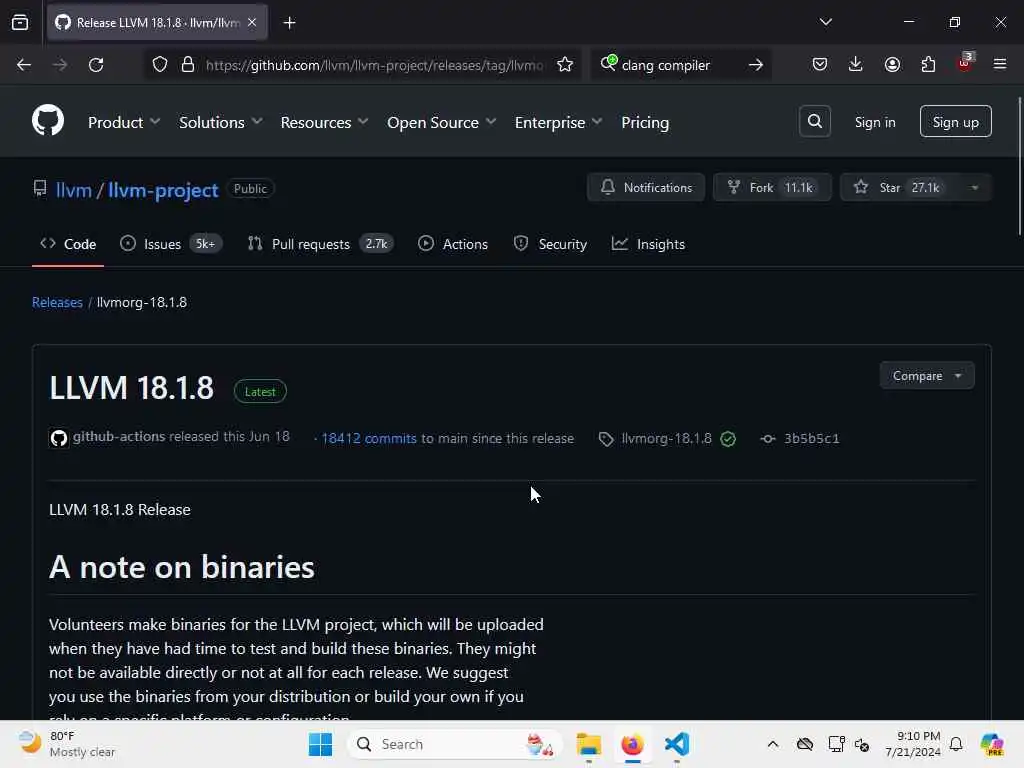Expand the Resources menu
Screen dimensions: 1024x768
click(x=324, y=122)
